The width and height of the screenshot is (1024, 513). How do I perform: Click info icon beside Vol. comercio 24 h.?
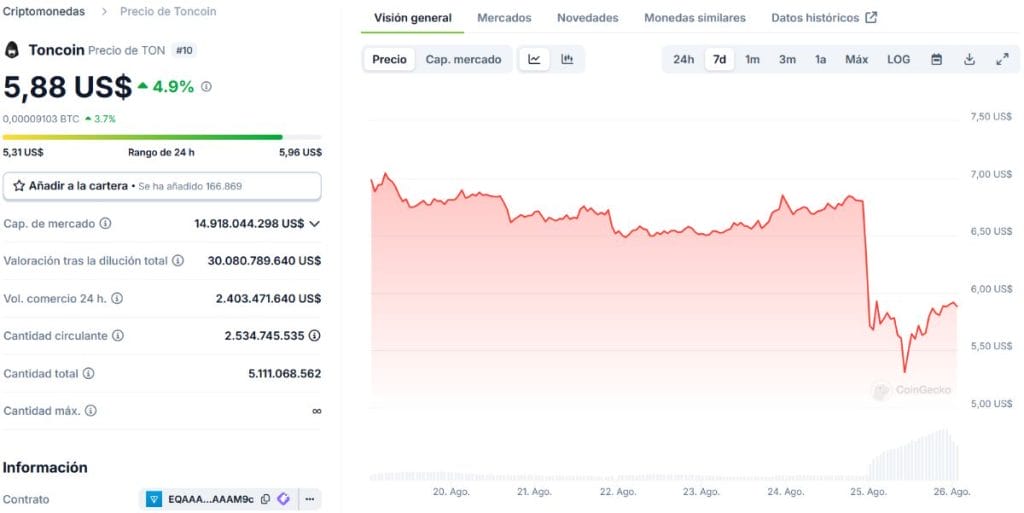pos(117,298)
